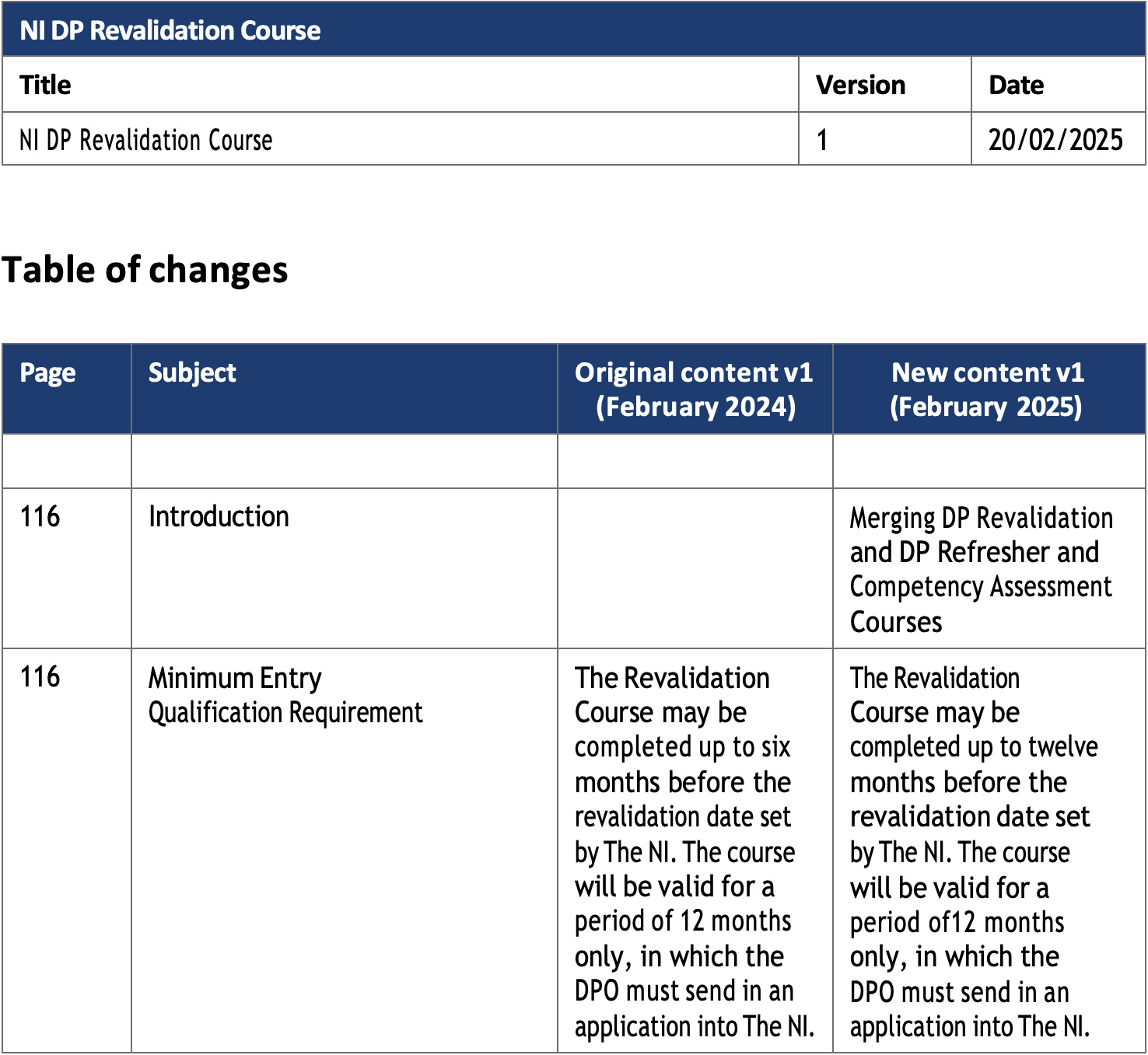Select the Page column header
Image resolution: width=1148 pixels, height=1055 pixels.
(x=47, y=373)
